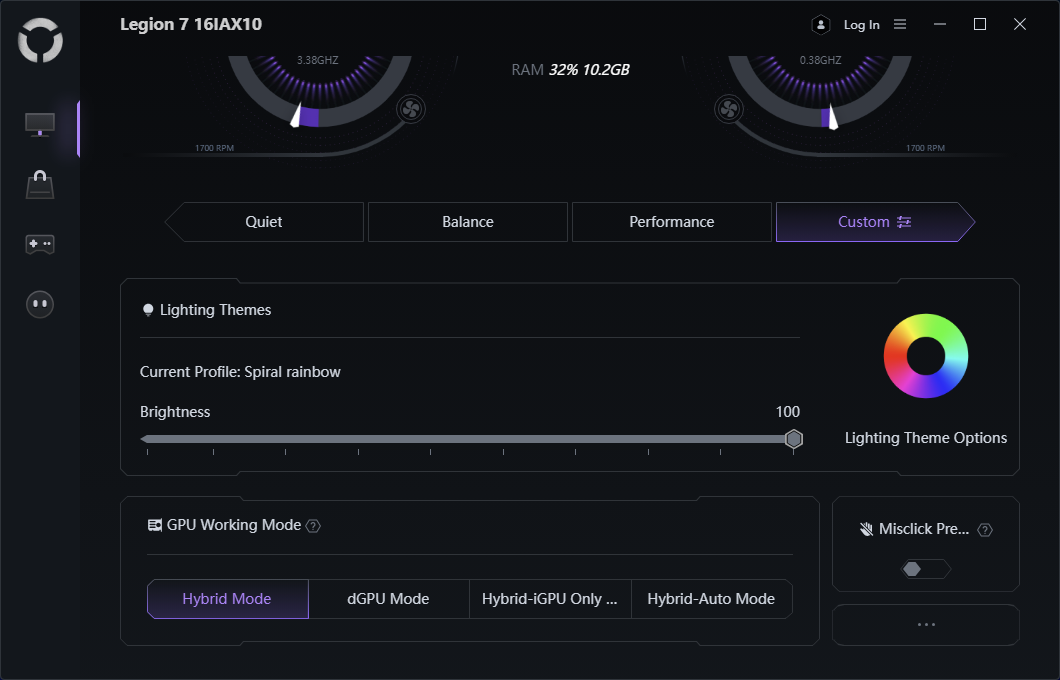The width and height of the screenshot is (1060, 680).
Task: Select dGPU Mode
Action: point(389,599)
